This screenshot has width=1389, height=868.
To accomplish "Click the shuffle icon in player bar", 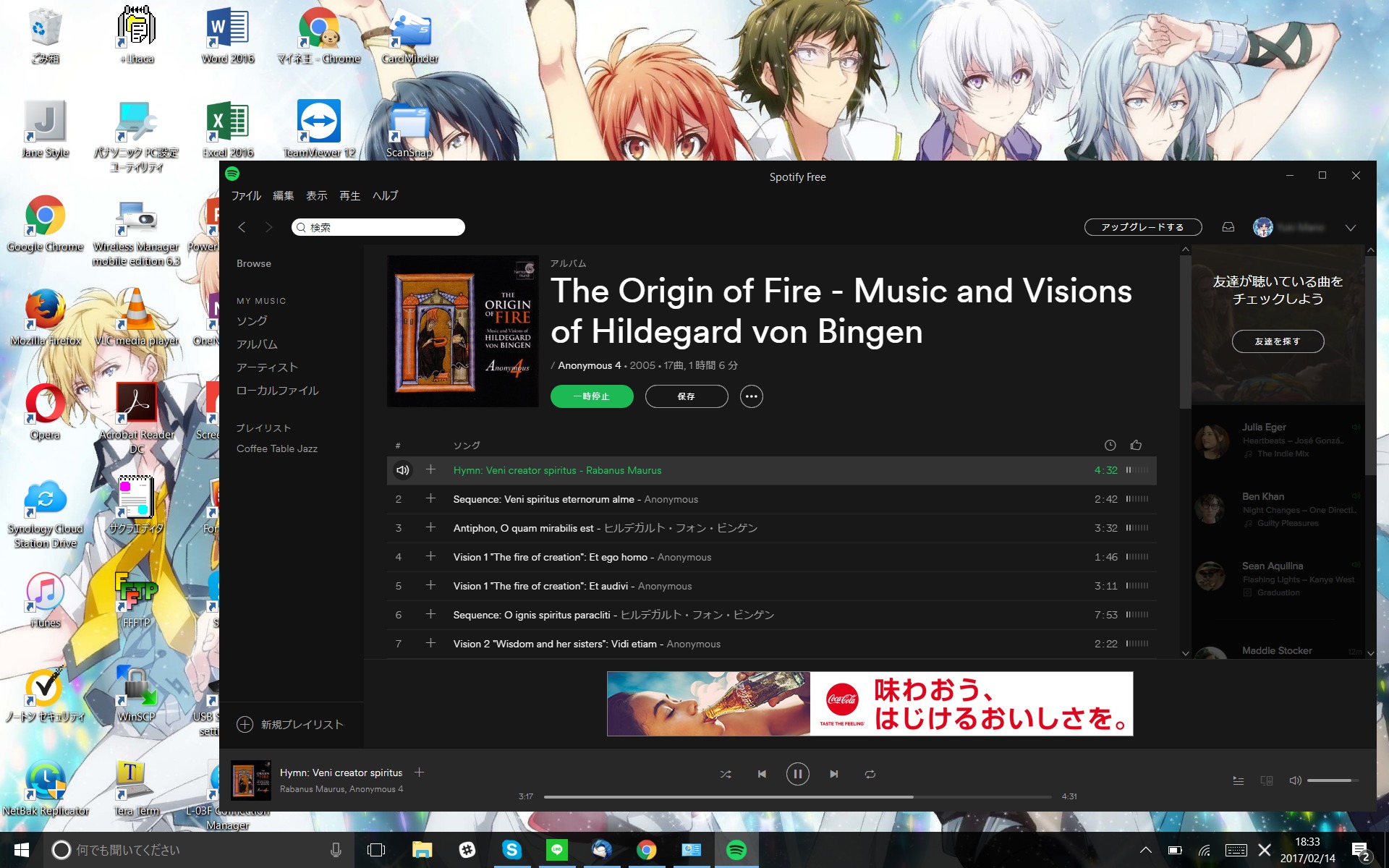I will [726, 774].
